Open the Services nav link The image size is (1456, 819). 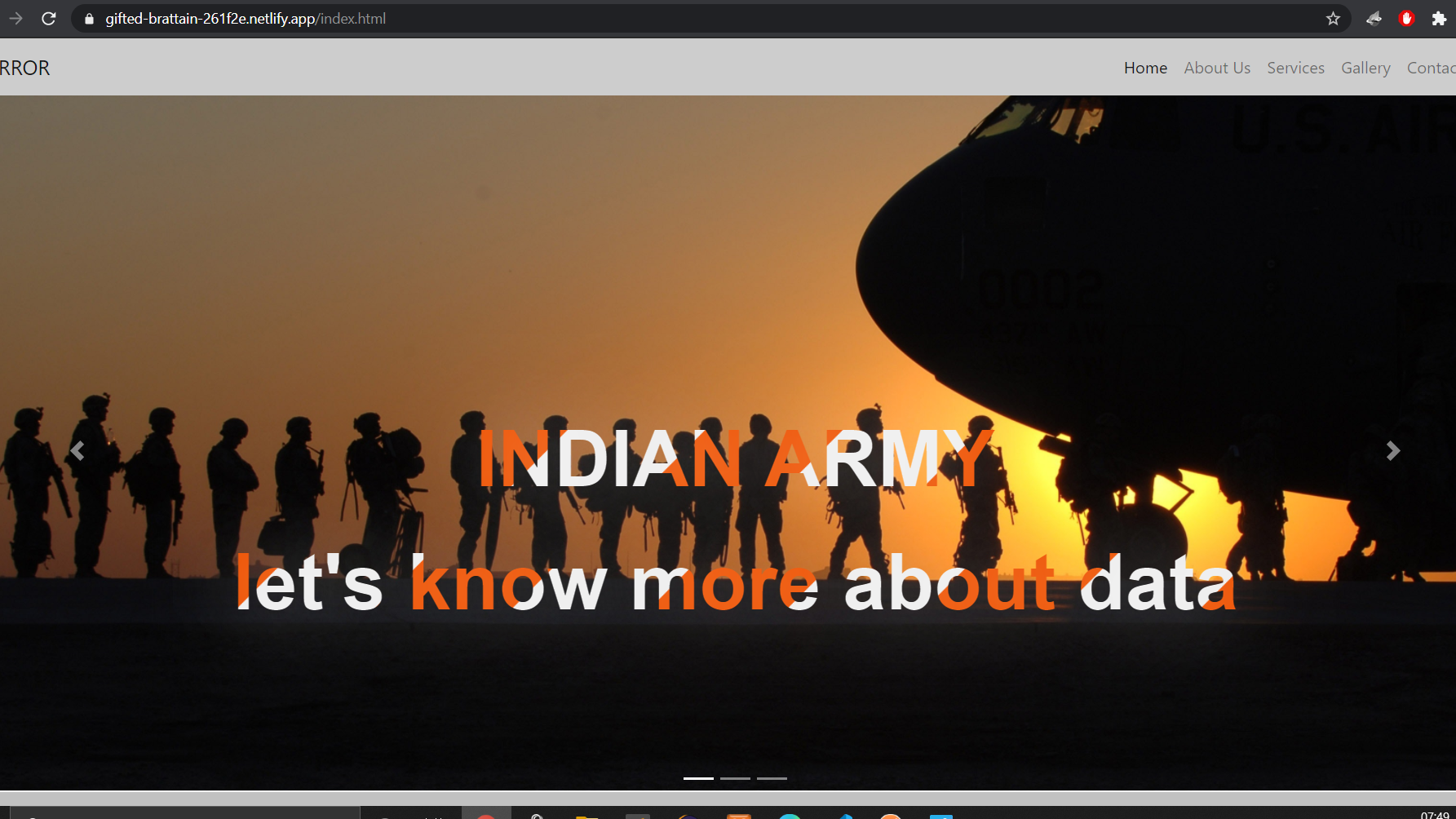[x=1295, y=68]
